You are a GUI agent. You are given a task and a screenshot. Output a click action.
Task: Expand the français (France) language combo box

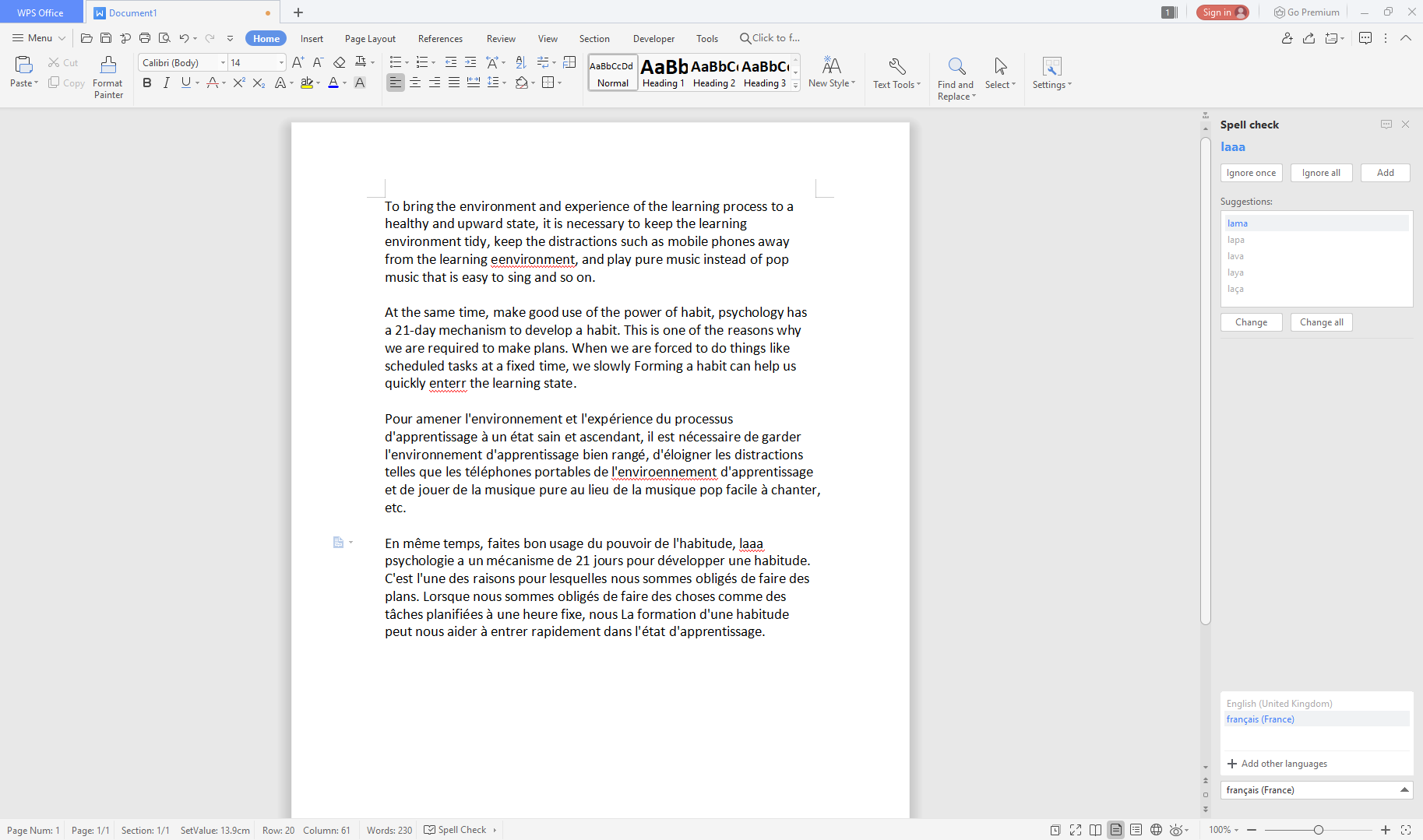1404,789
